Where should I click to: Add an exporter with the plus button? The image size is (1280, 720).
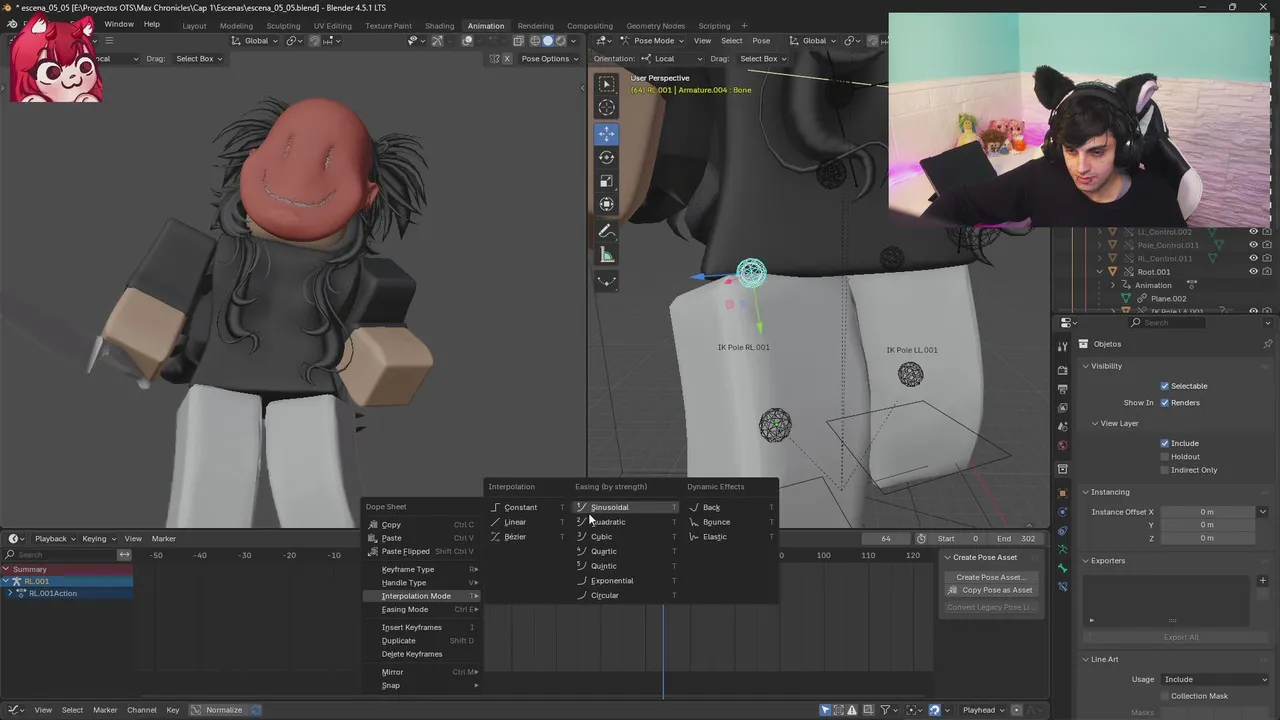click(1262, 580)
